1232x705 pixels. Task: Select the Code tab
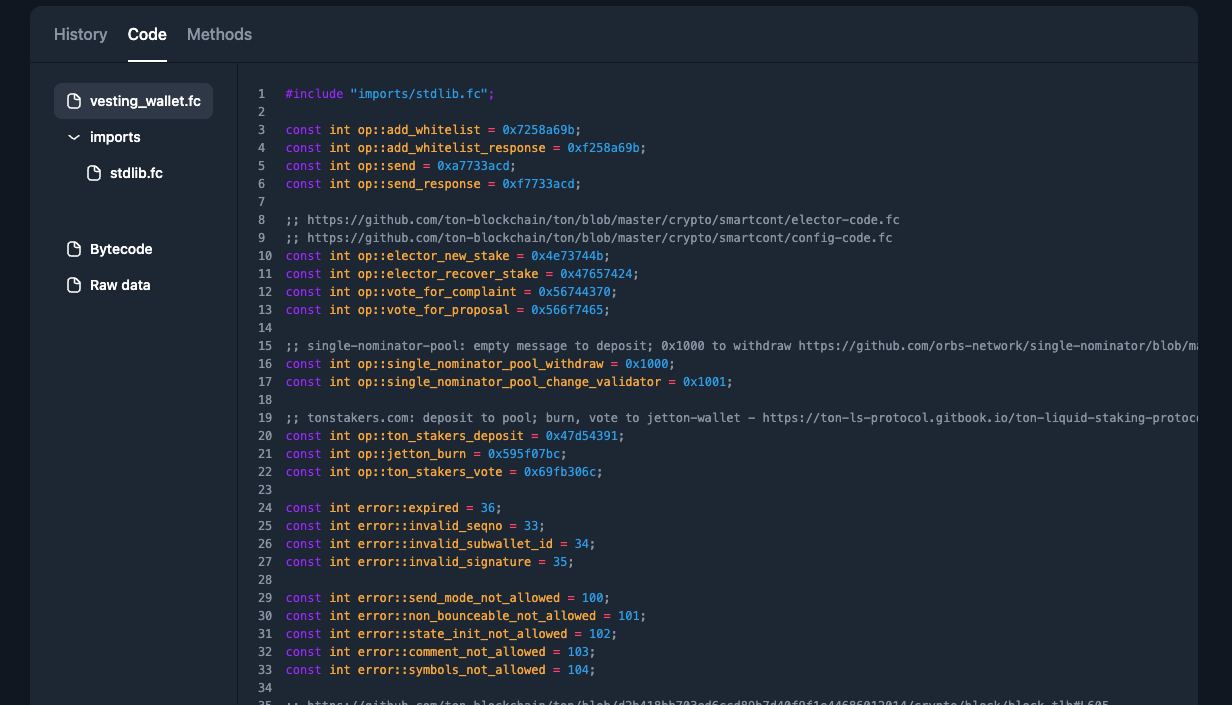[147, 34]
